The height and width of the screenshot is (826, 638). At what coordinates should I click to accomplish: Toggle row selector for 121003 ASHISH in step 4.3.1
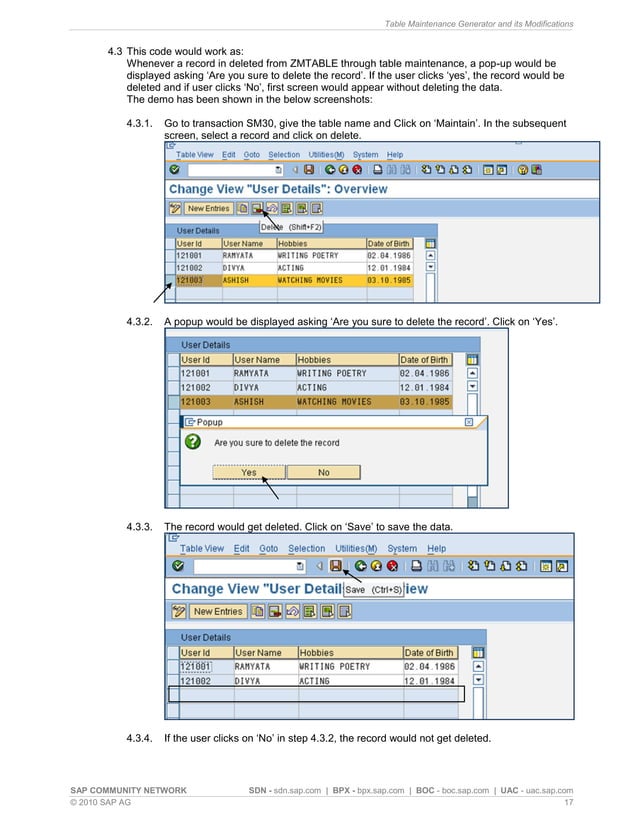click(171, 280)
